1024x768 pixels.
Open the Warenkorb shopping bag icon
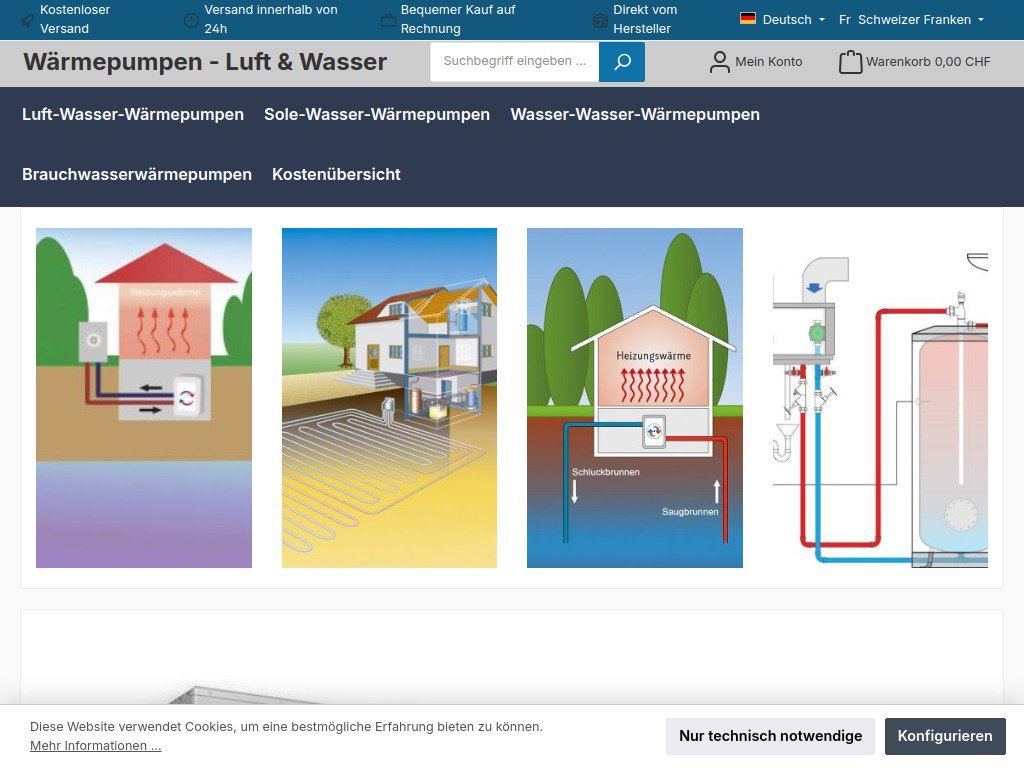[x=851, y=61]
